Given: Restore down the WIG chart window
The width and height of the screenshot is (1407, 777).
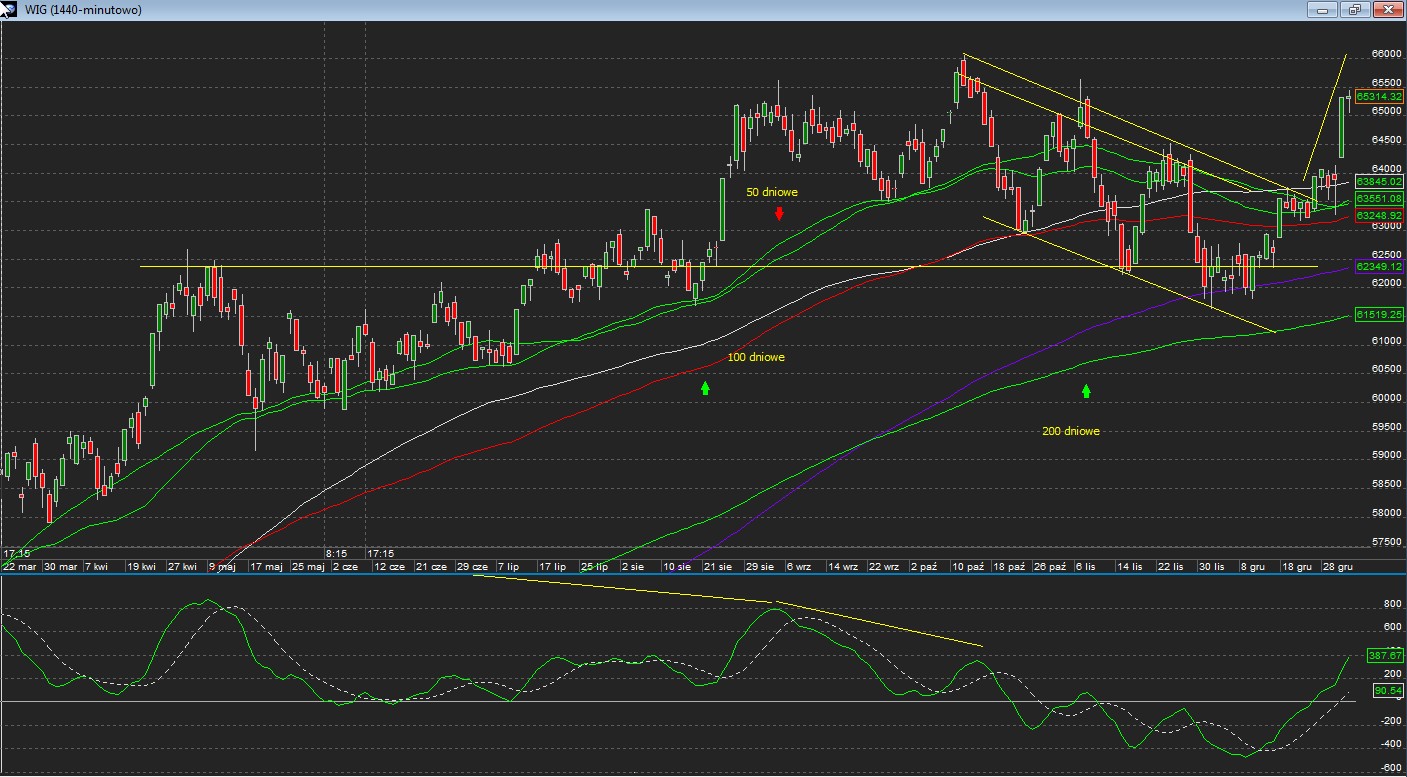Looking at the screenshot, I should click(x=1355, y=10).
